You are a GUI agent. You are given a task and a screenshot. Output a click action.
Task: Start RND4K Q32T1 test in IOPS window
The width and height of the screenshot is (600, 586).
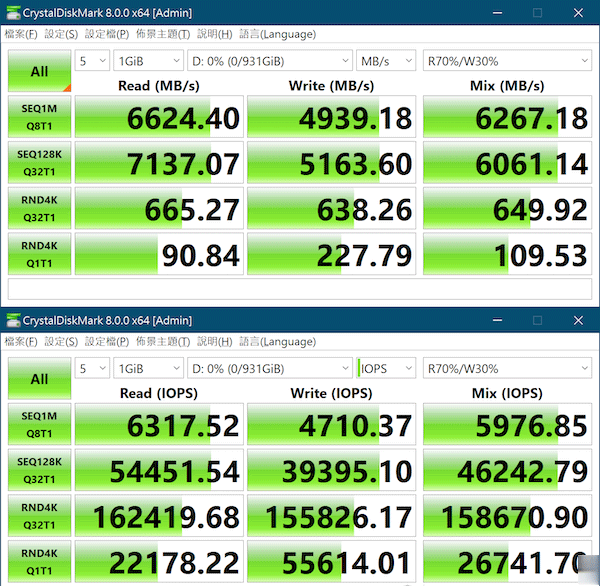pos(39,516)
